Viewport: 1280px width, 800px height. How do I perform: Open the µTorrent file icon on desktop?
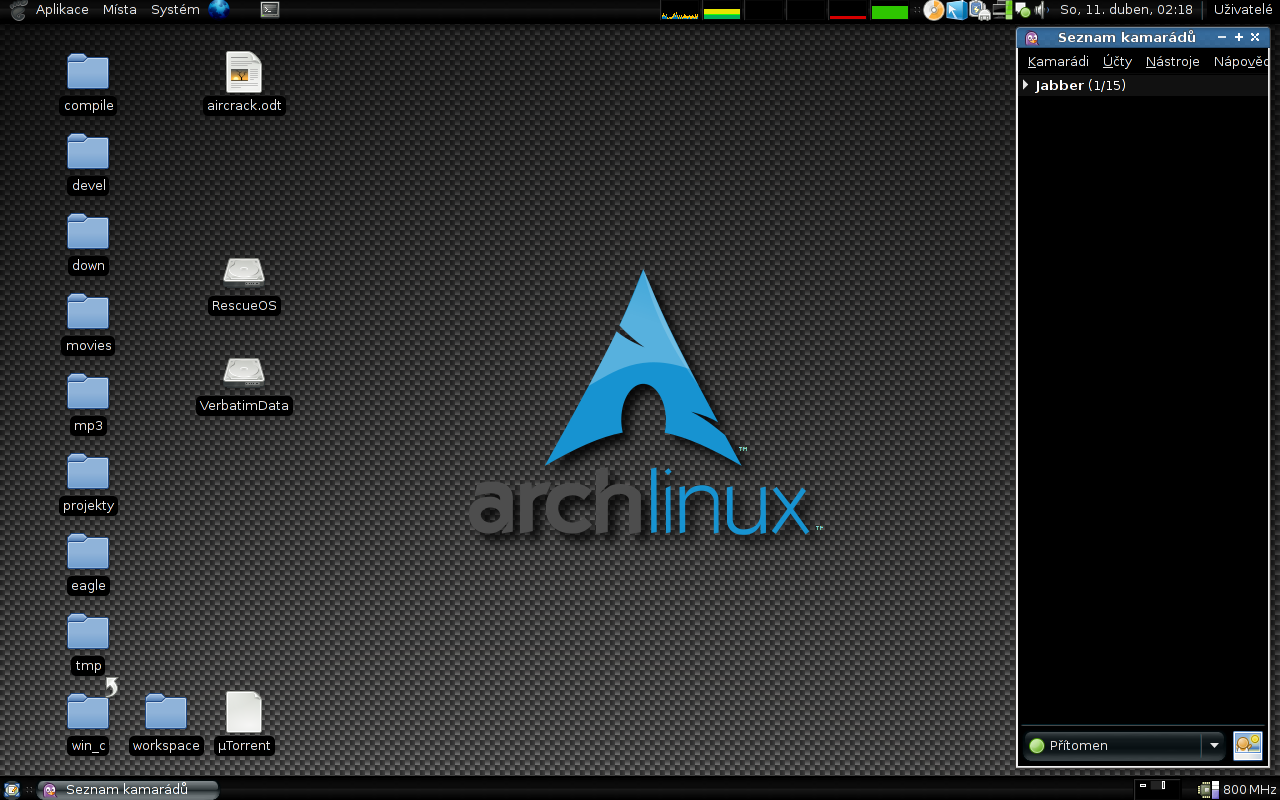pos(244,713)
